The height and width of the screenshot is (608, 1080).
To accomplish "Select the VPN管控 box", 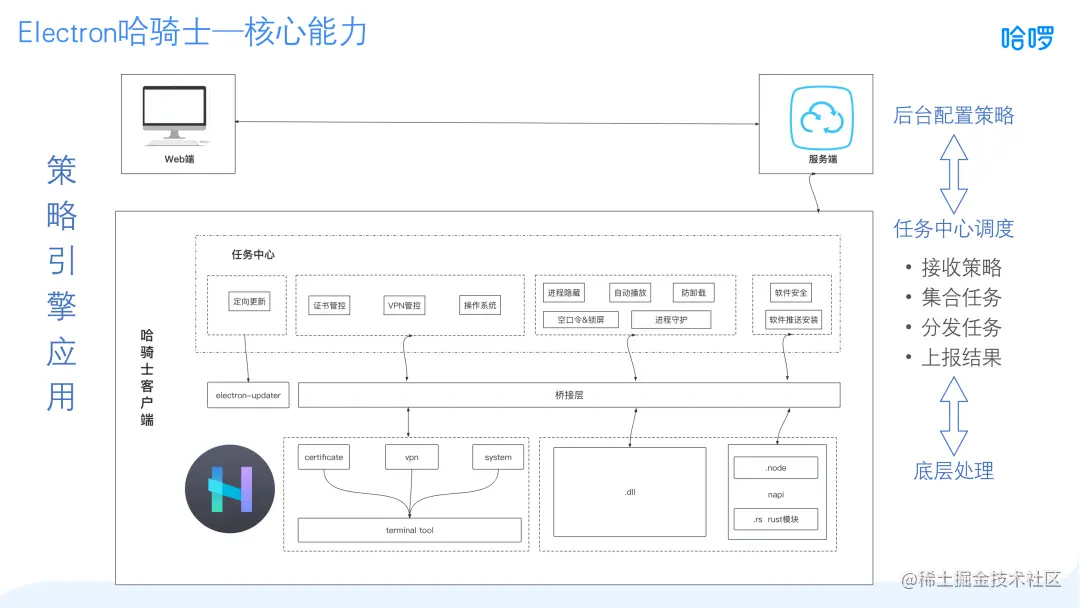I will pos(404,305).
